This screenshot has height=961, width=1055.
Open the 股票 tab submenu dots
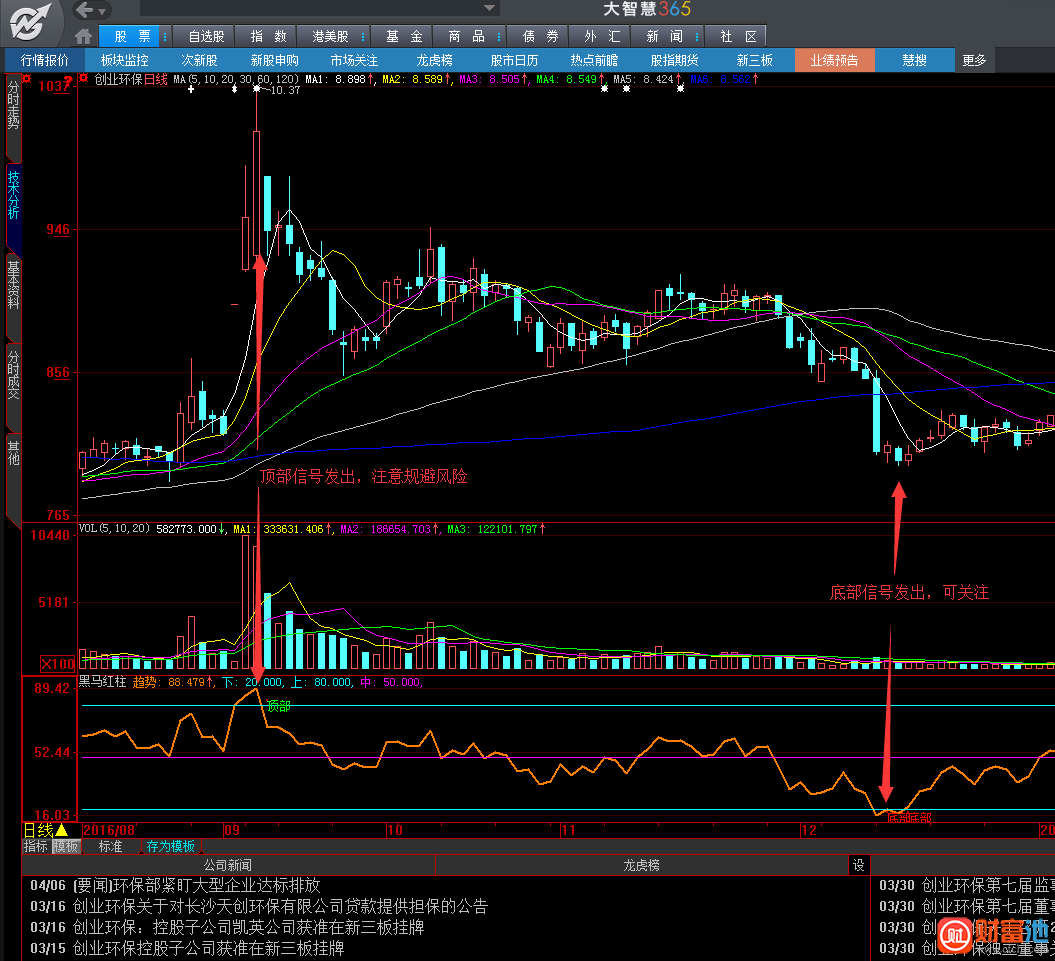pos(165,37)
